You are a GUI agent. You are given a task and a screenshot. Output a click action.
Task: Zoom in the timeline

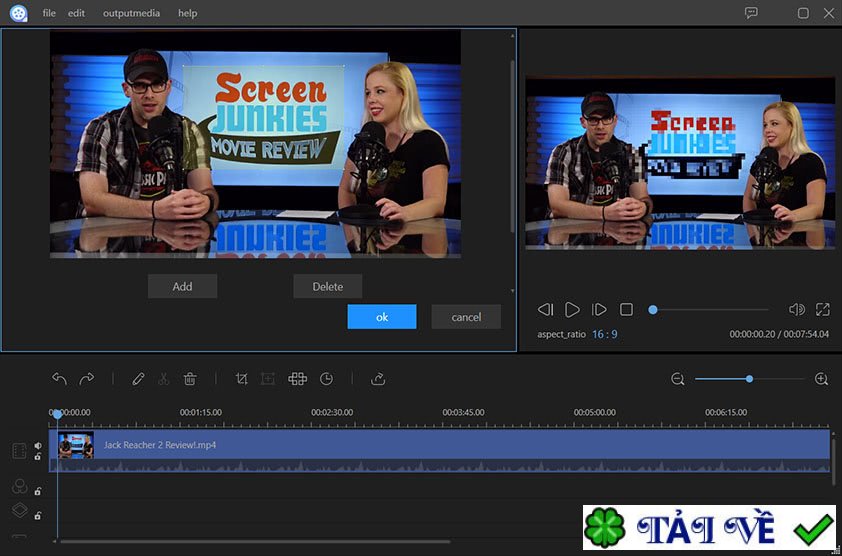[x=821, y=379]
